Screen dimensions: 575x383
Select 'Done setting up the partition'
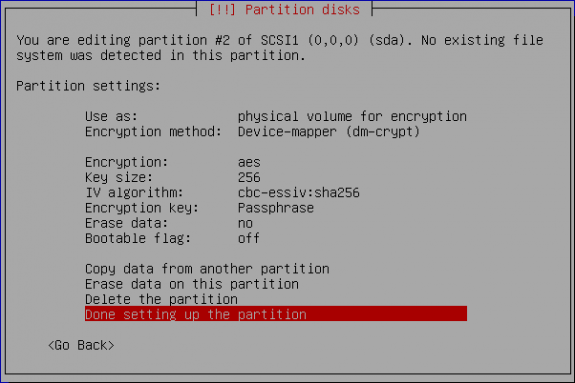(x=276, y=314)
